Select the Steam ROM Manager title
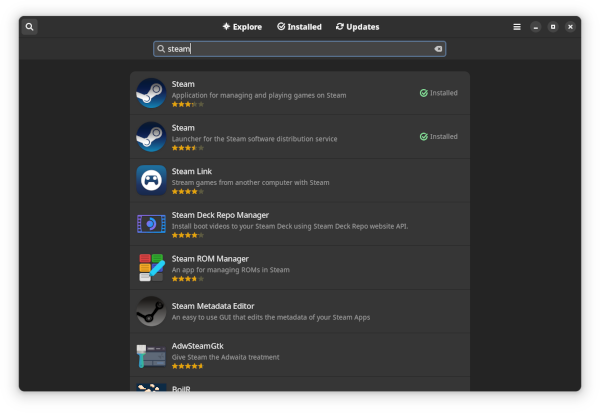Screen dimensions: 600x413 210,259
